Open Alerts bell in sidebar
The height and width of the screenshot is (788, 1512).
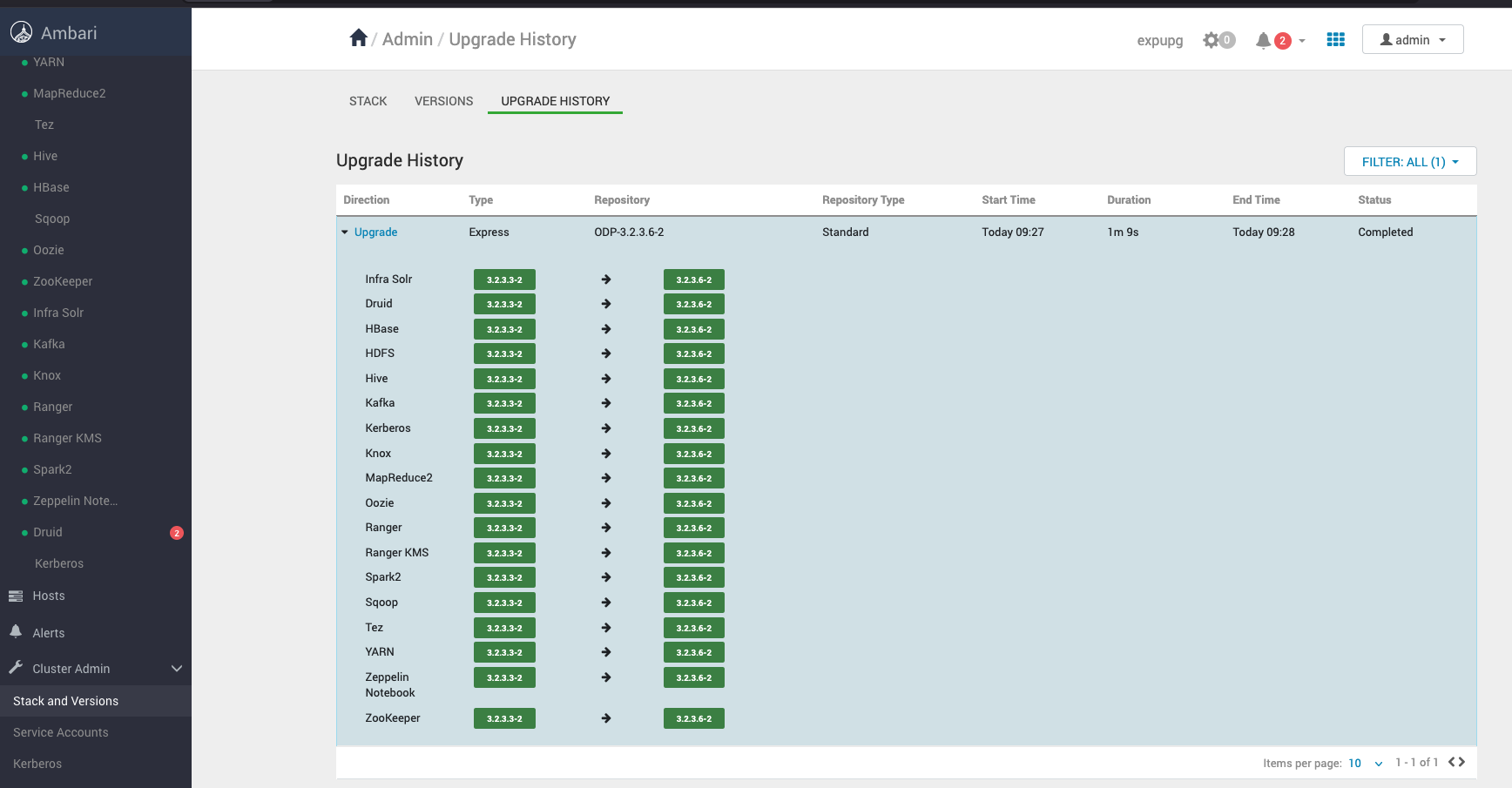click(x=16, y=632)
